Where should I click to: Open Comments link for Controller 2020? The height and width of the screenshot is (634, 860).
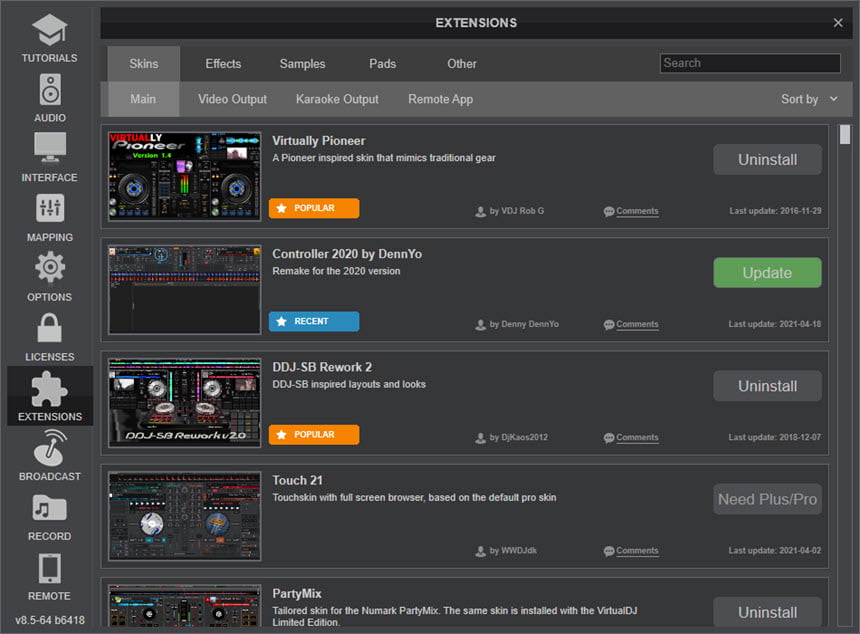637,324
